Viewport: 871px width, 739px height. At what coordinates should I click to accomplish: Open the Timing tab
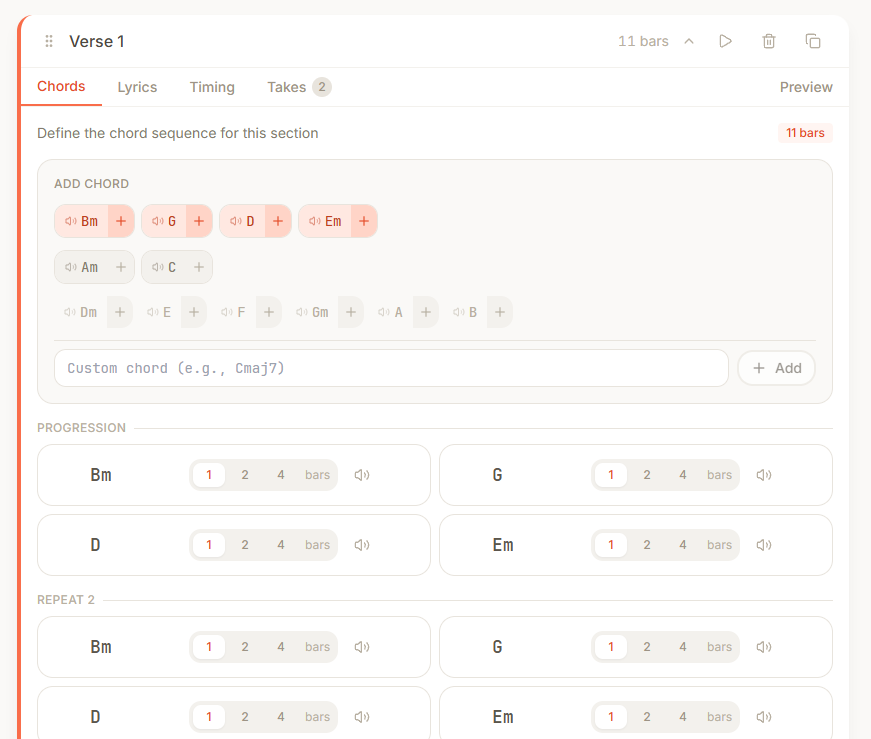(212, 87)
